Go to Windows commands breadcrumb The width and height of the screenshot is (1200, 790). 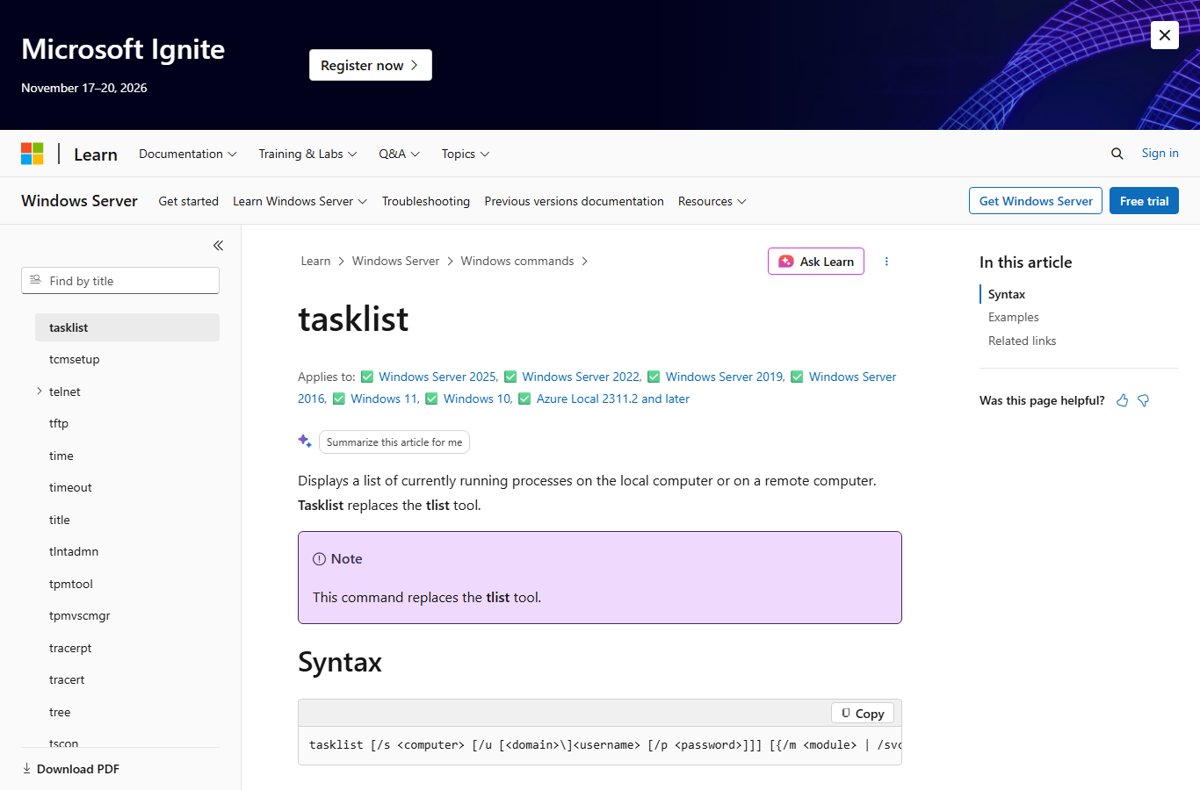(x=517, y=261)
